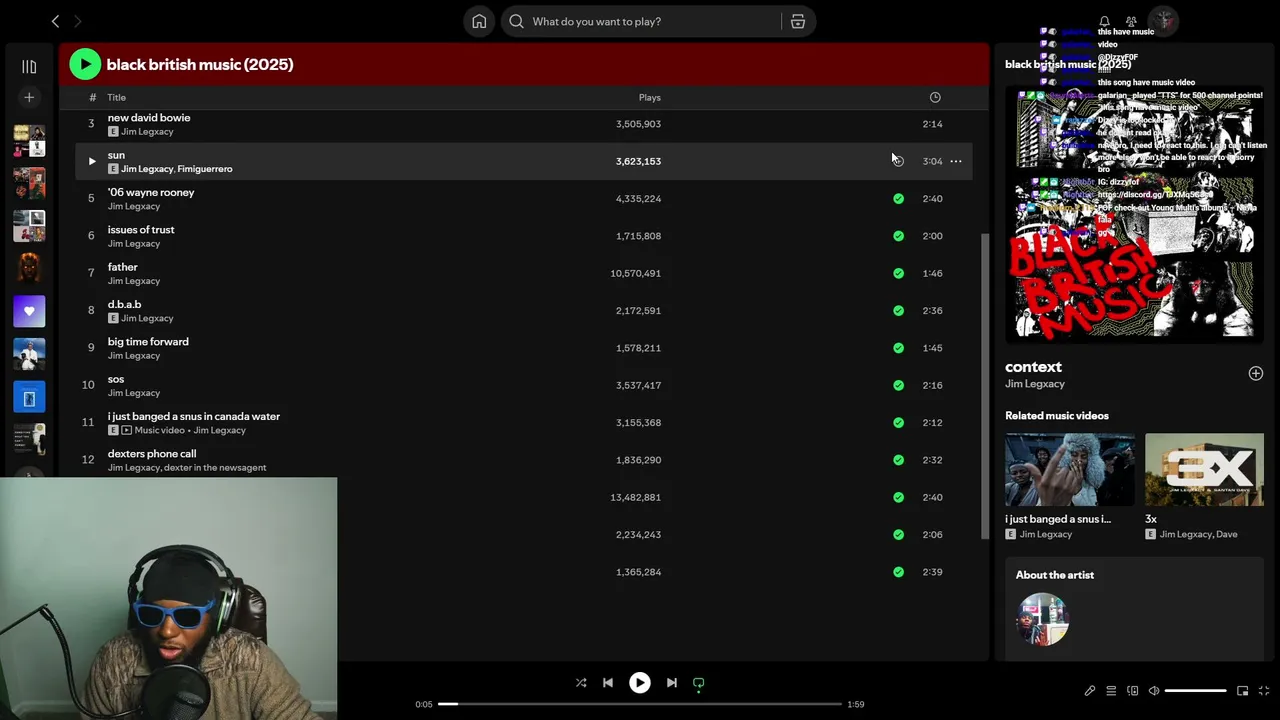Open the notifications bell
Screen dimensions: 1280x720
(1104, 21)
